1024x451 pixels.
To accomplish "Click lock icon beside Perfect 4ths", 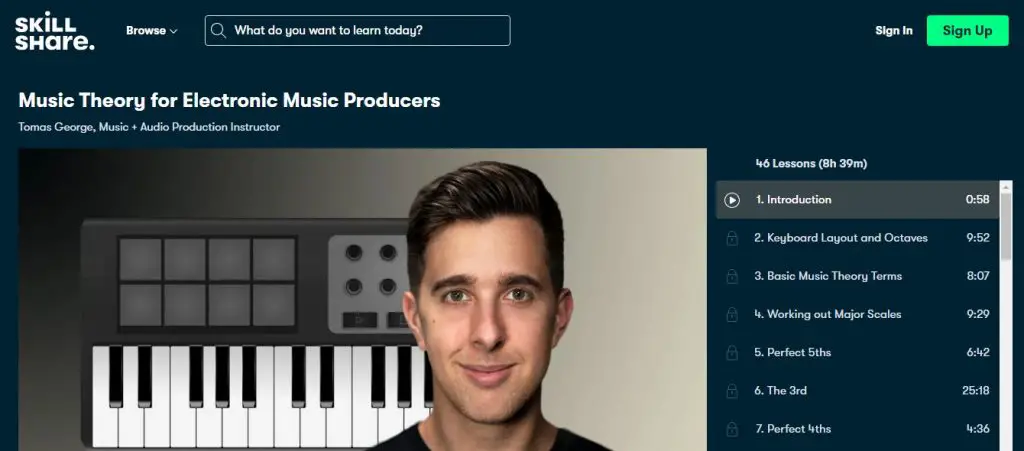I will pyautogui.click(x=732, y=429).
